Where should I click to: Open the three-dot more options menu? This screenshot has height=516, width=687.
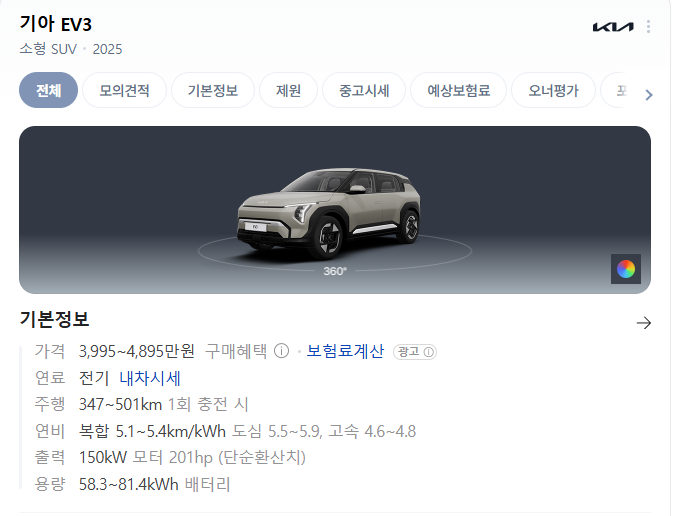[648, 27]
